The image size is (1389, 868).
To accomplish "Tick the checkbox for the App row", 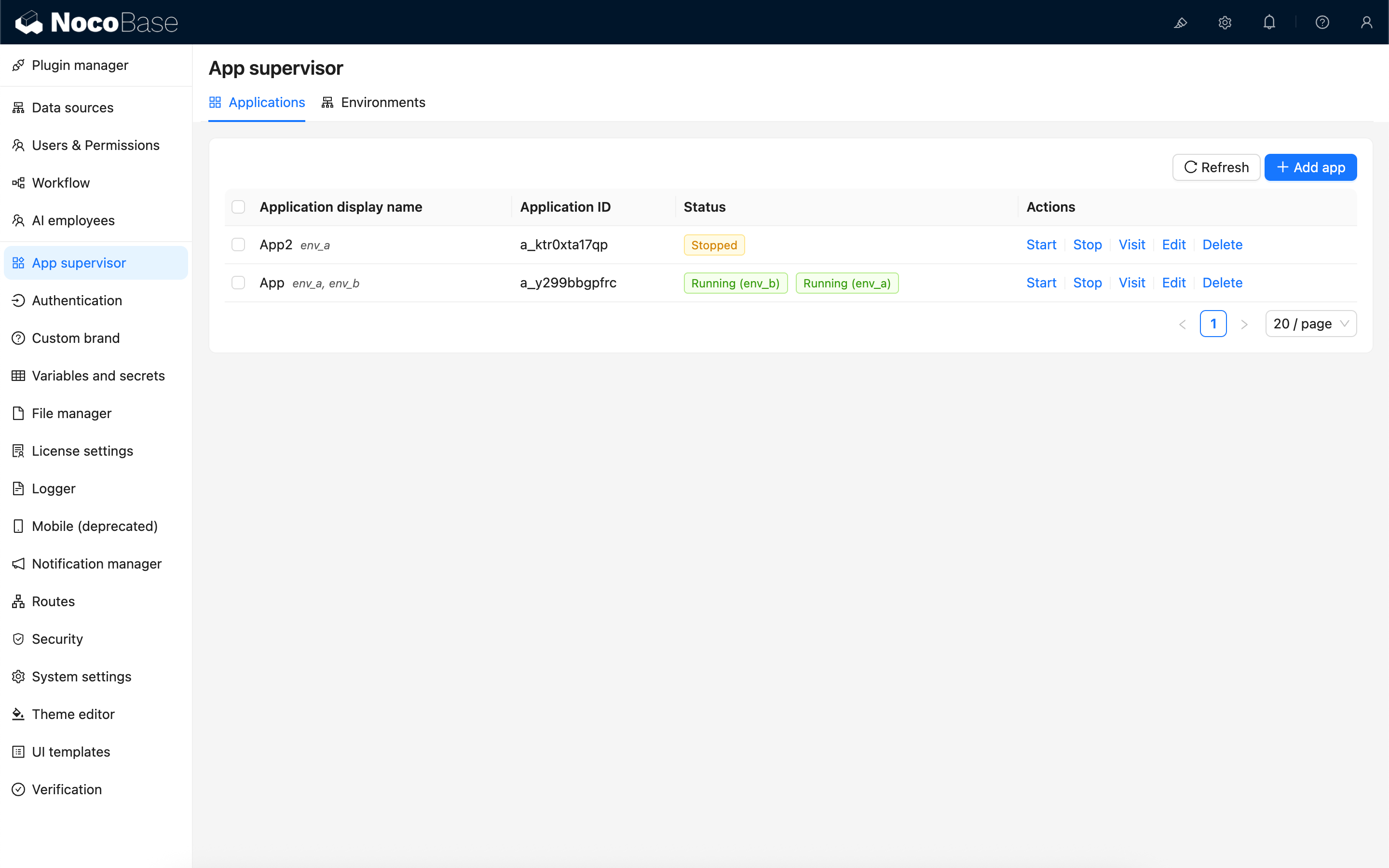I will (x=238, y=283).
